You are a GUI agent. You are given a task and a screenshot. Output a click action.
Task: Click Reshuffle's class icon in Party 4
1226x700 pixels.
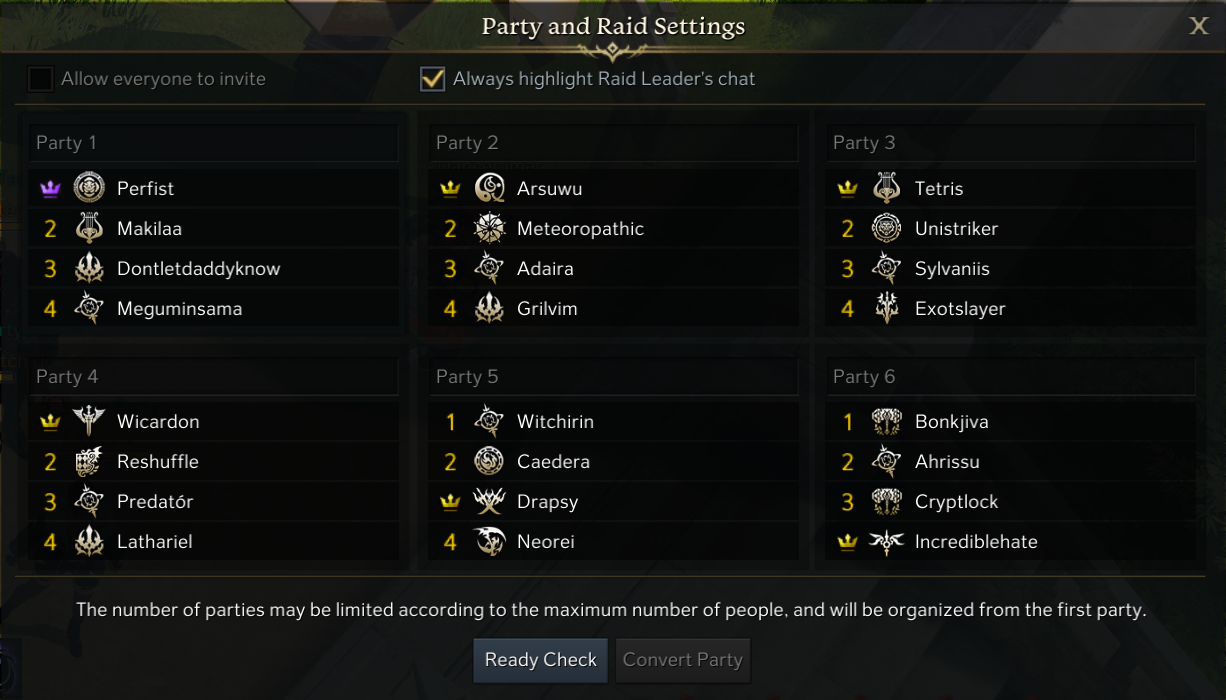click(x=89, y=462)
